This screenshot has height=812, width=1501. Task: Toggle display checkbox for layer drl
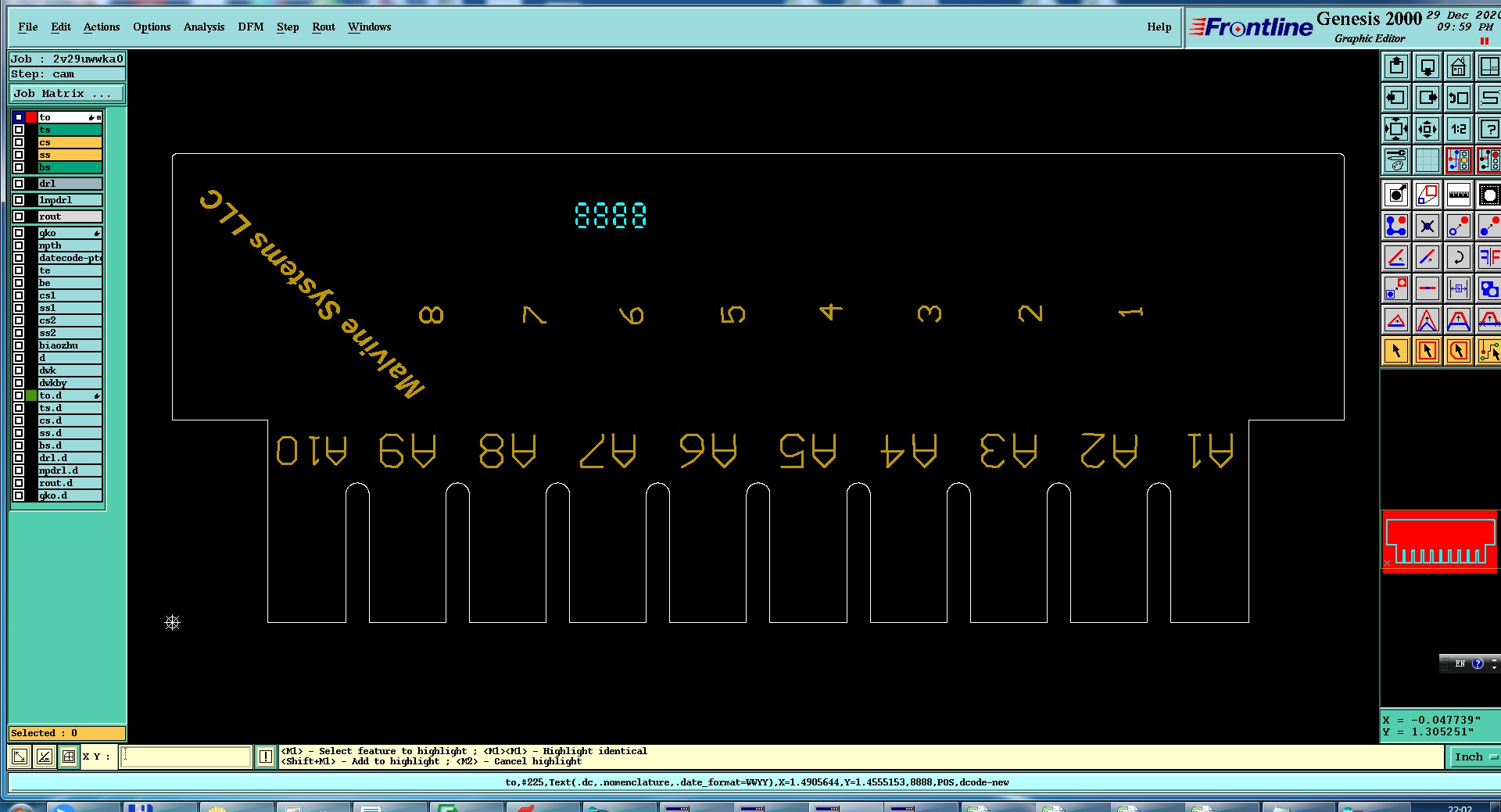pos(19,184)
